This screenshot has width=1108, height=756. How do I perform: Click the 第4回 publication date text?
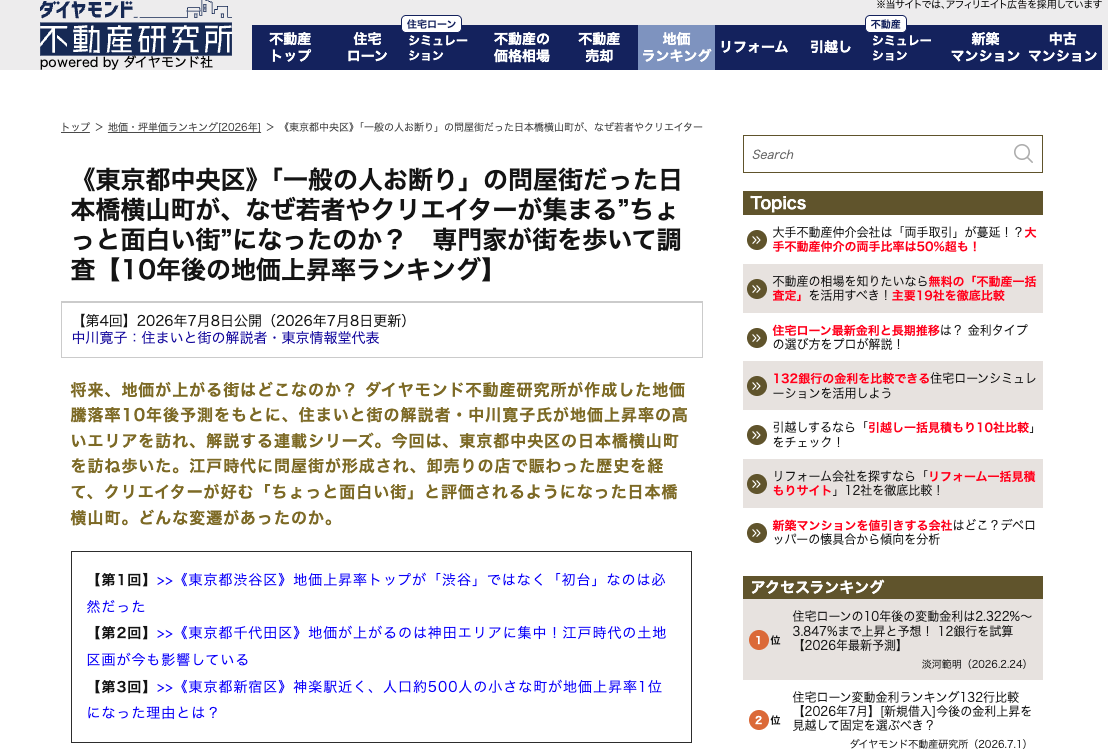click(x=242, y=321)
